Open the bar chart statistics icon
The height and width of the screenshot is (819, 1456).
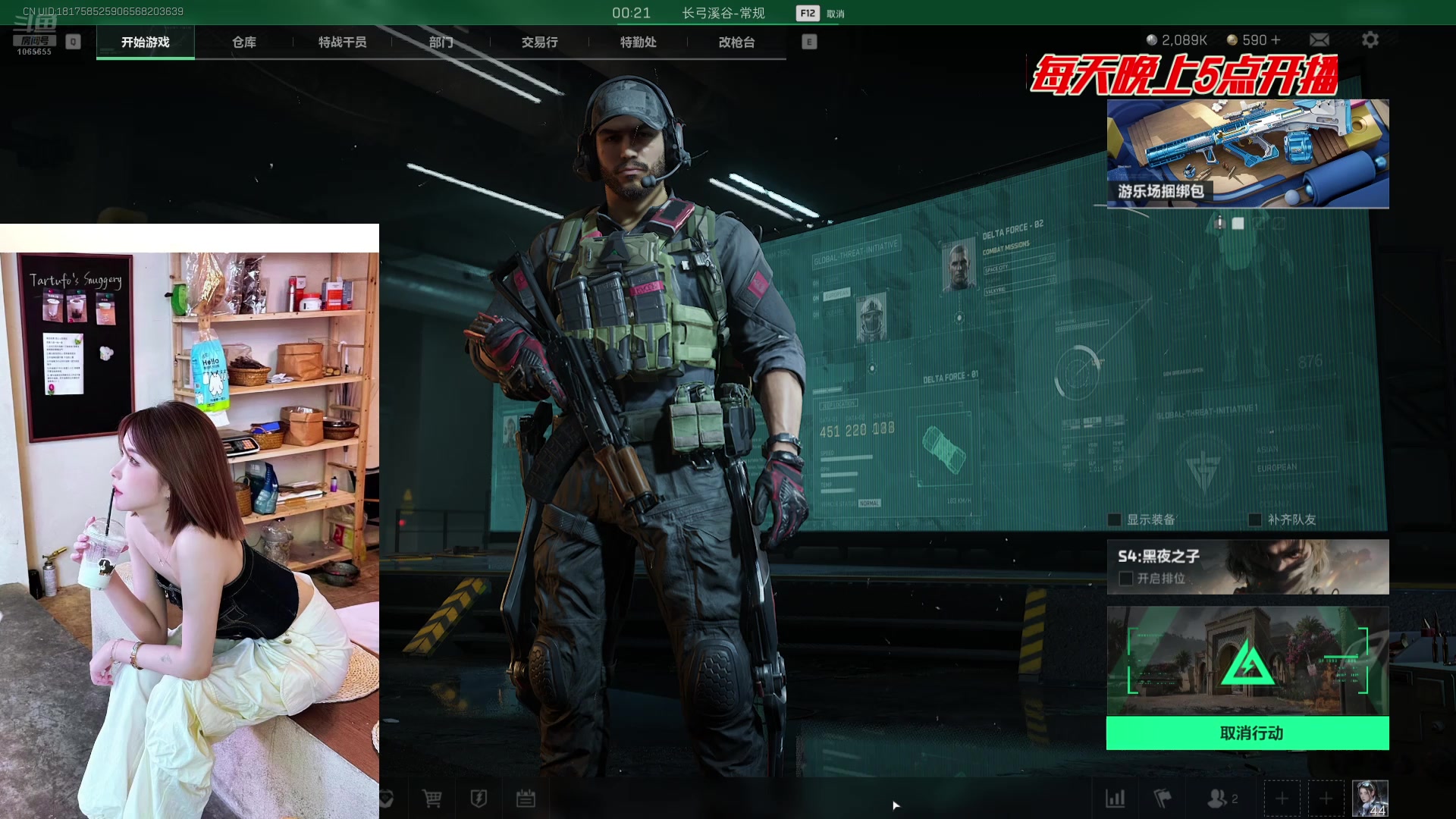[x=1116, y=798]
